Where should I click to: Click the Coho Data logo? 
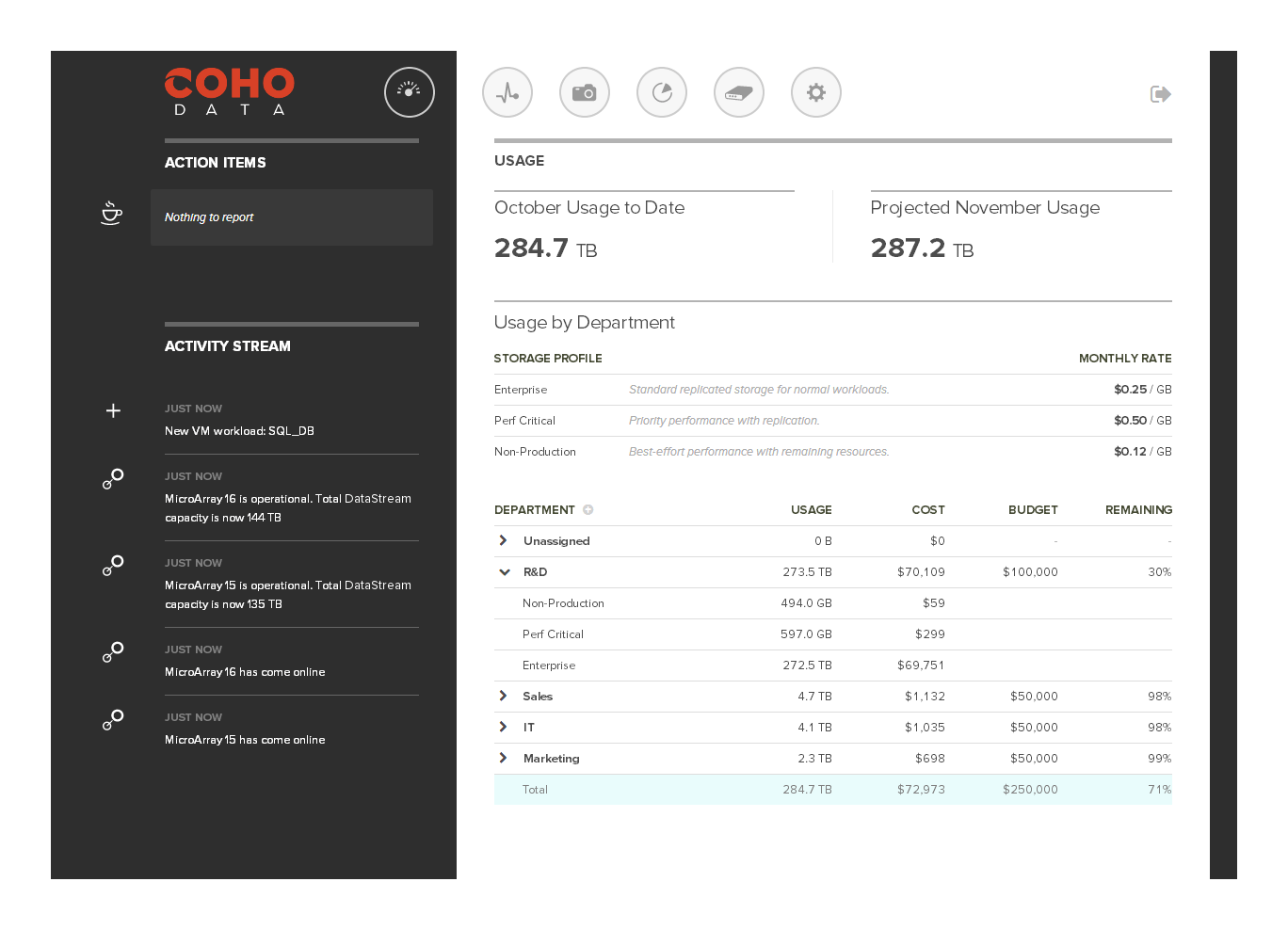pyautogui.click(x=229, y=91)
